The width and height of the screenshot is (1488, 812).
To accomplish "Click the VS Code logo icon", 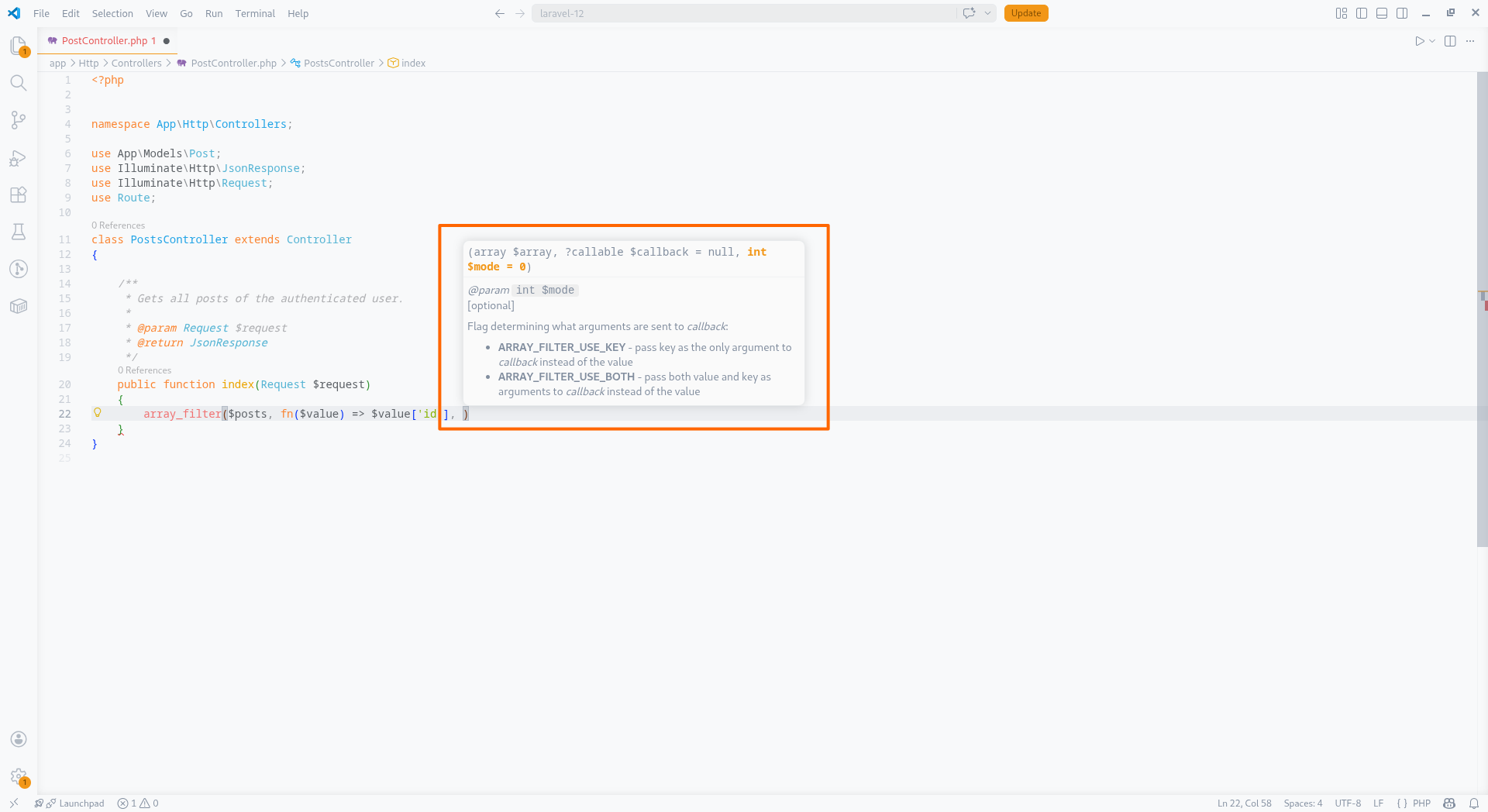I will pyautogui.click(x=14, y=13).
